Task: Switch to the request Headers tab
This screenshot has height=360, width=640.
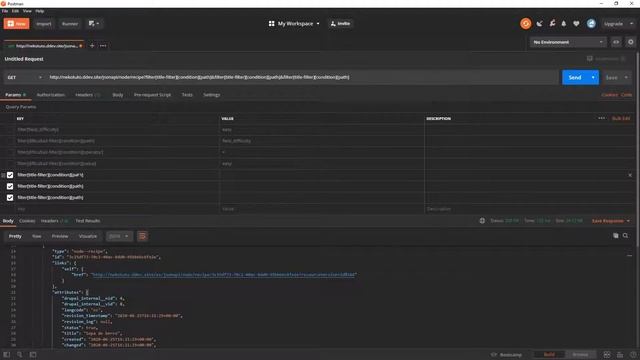Action: pyautogui.click(x=87, y=95)
